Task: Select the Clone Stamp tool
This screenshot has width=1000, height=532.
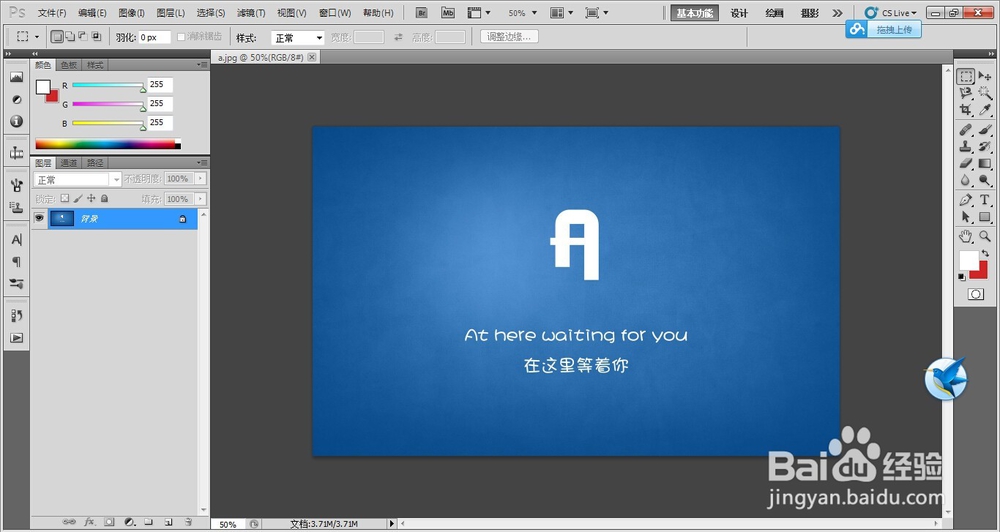Action: tap(966, 147)
